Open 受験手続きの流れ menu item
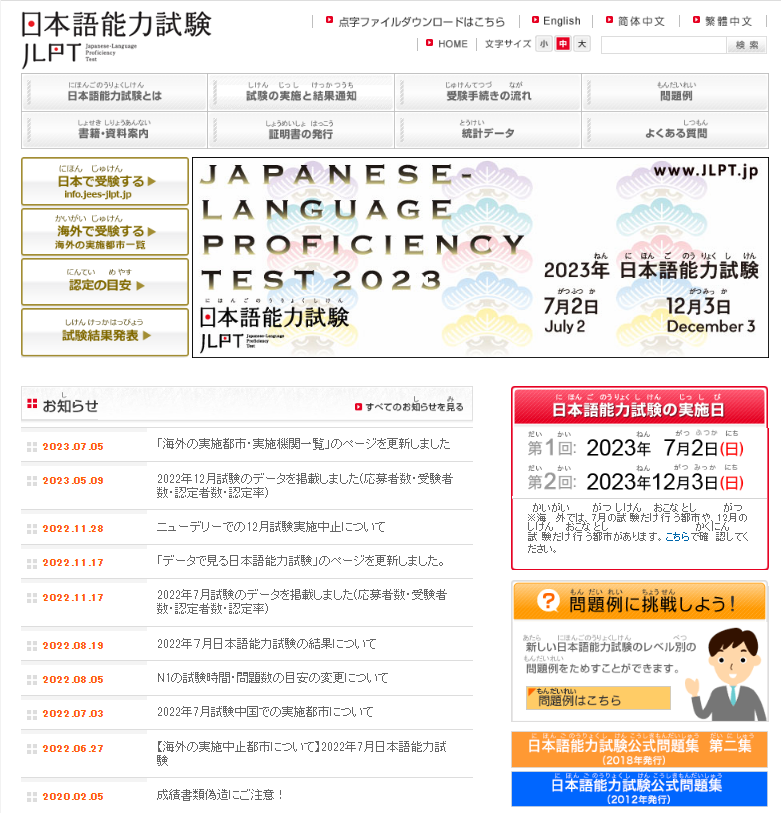Image resolution: width=781 pixels, height=813 pixels. click(x=489, y=92)
